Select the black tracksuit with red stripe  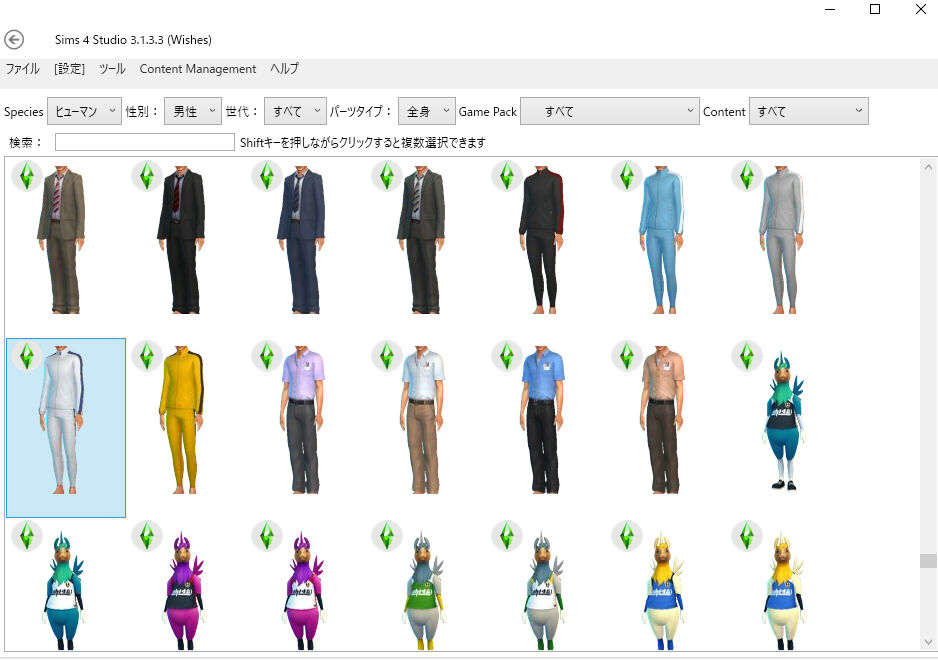pos(541,239)
